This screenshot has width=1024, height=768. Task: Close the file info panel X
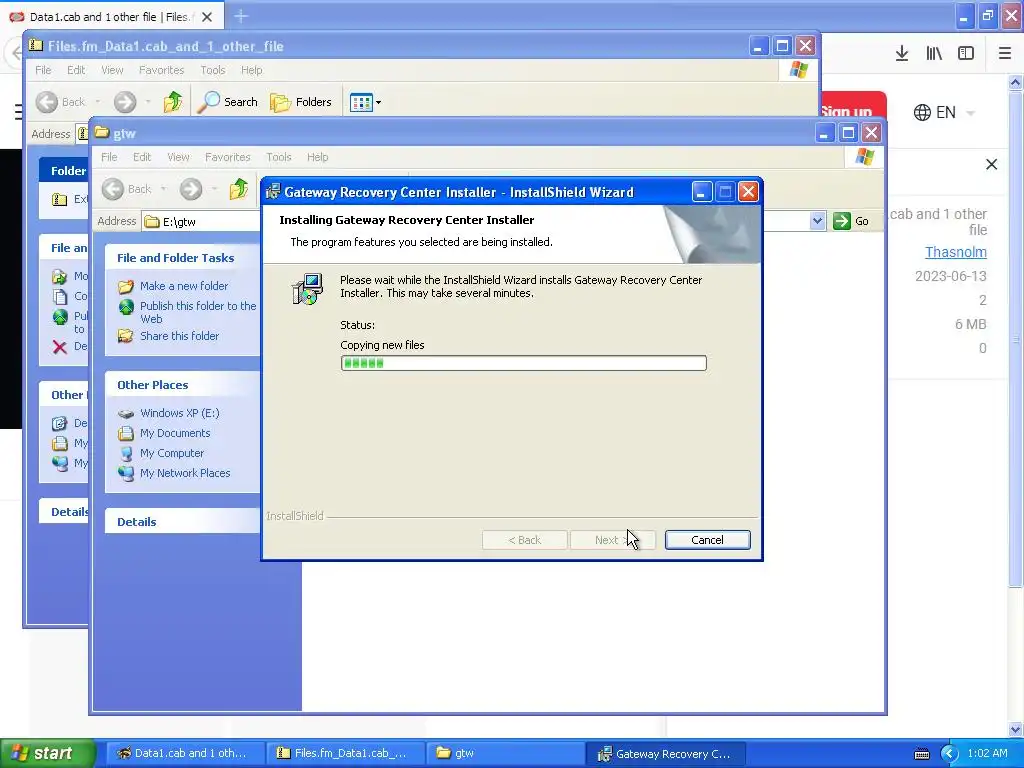tap(991, 165)
